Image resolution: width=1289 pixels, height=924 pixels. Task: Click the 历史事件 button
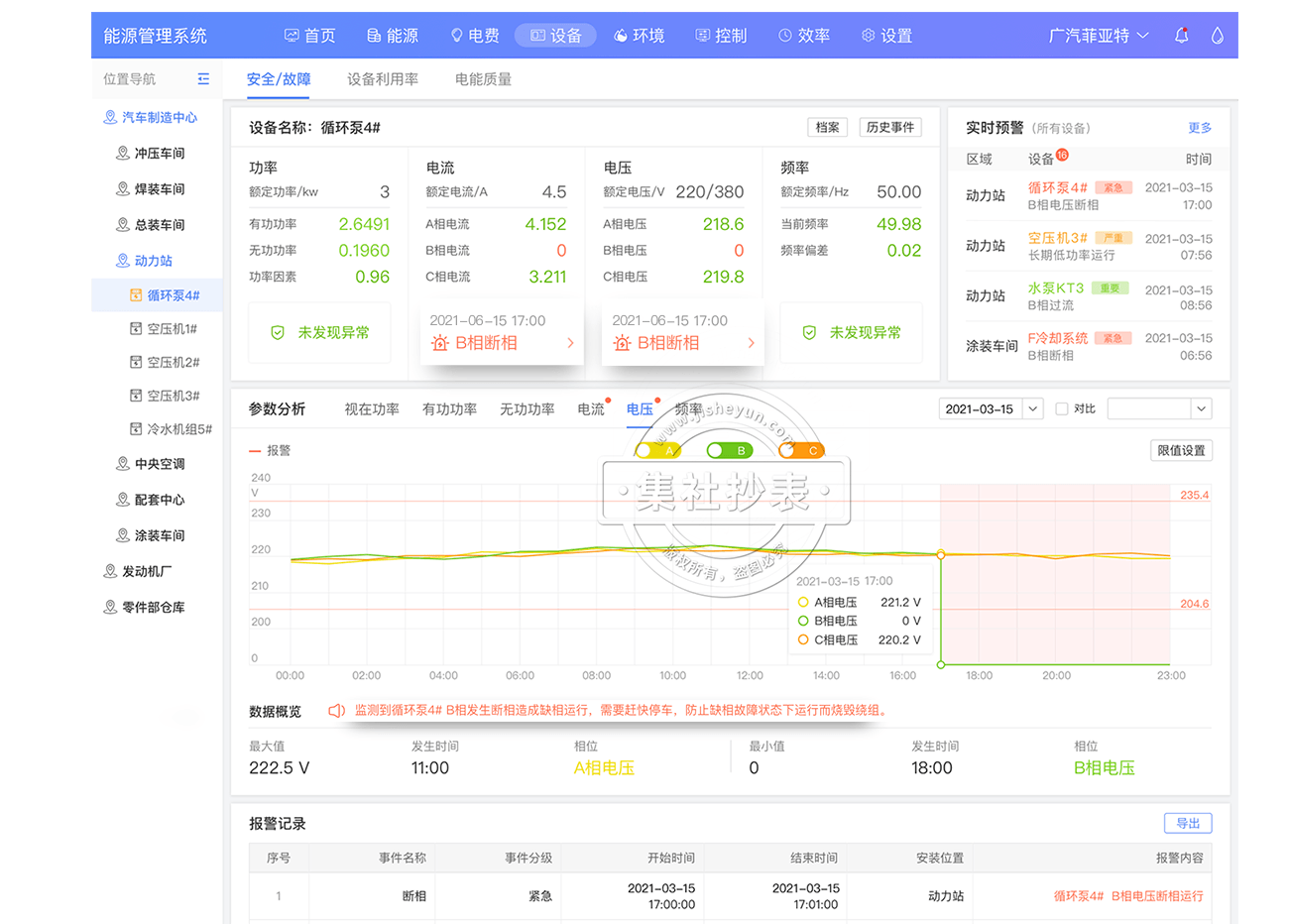(889, 127)
